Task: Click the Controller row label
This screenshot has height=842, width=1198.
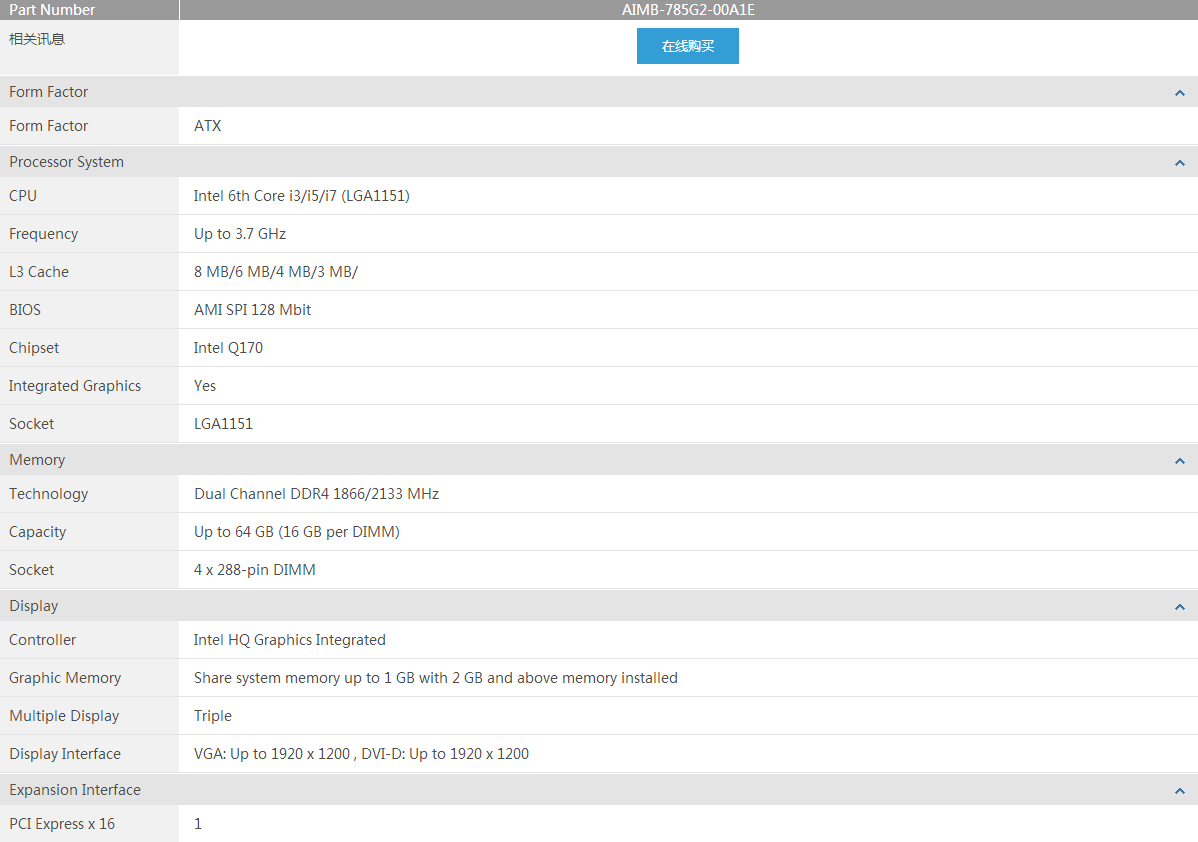Action: tap(43, 640)
